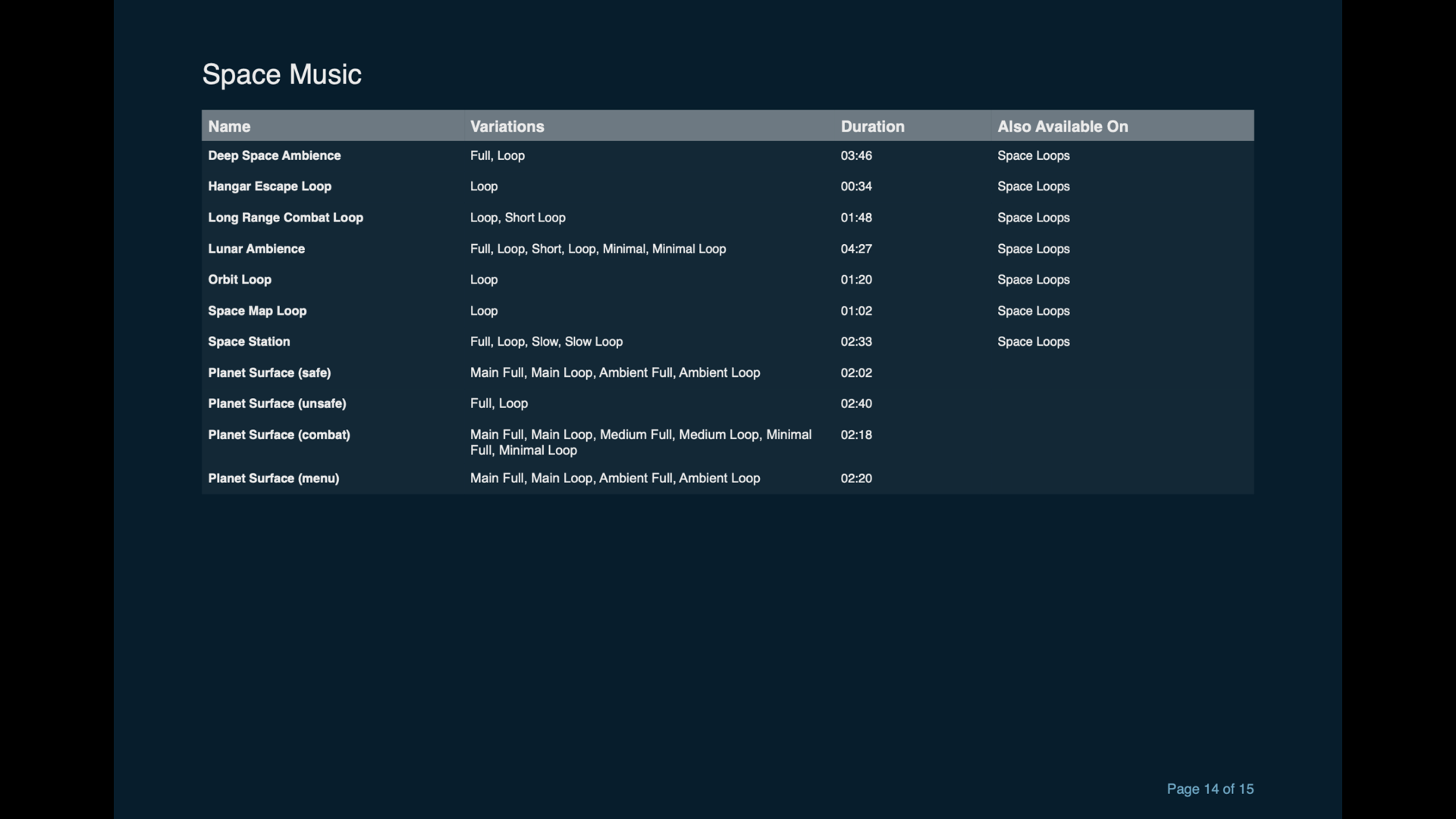
Task: Select Planet Surface (combat) entry
Action: 279,435
